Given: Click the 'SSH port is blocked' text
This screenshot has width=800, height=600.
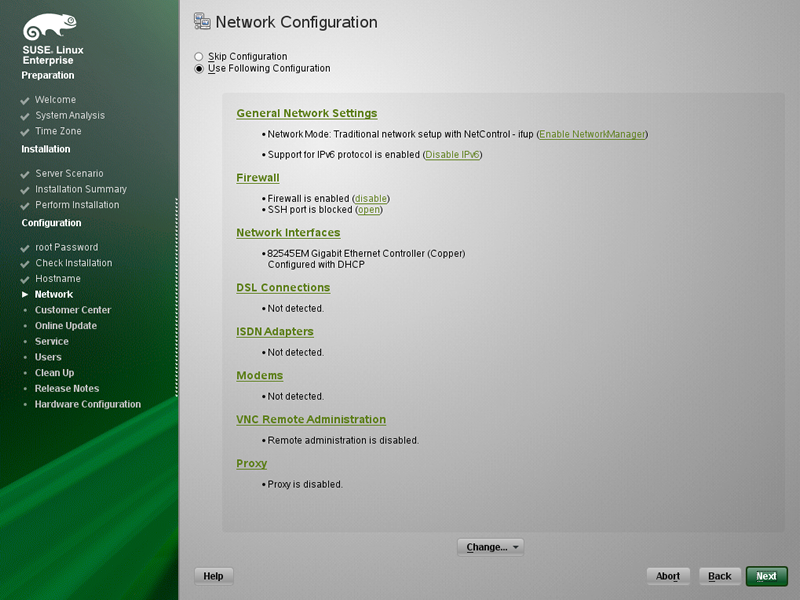Looking at the screenshot, I should pos(310,210).
